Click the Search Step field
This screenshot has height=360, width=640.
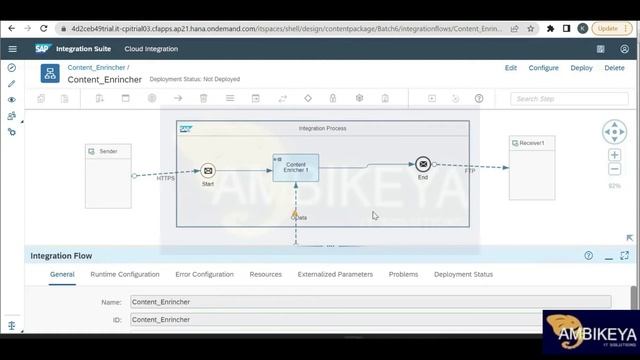(x=569, y=99)
